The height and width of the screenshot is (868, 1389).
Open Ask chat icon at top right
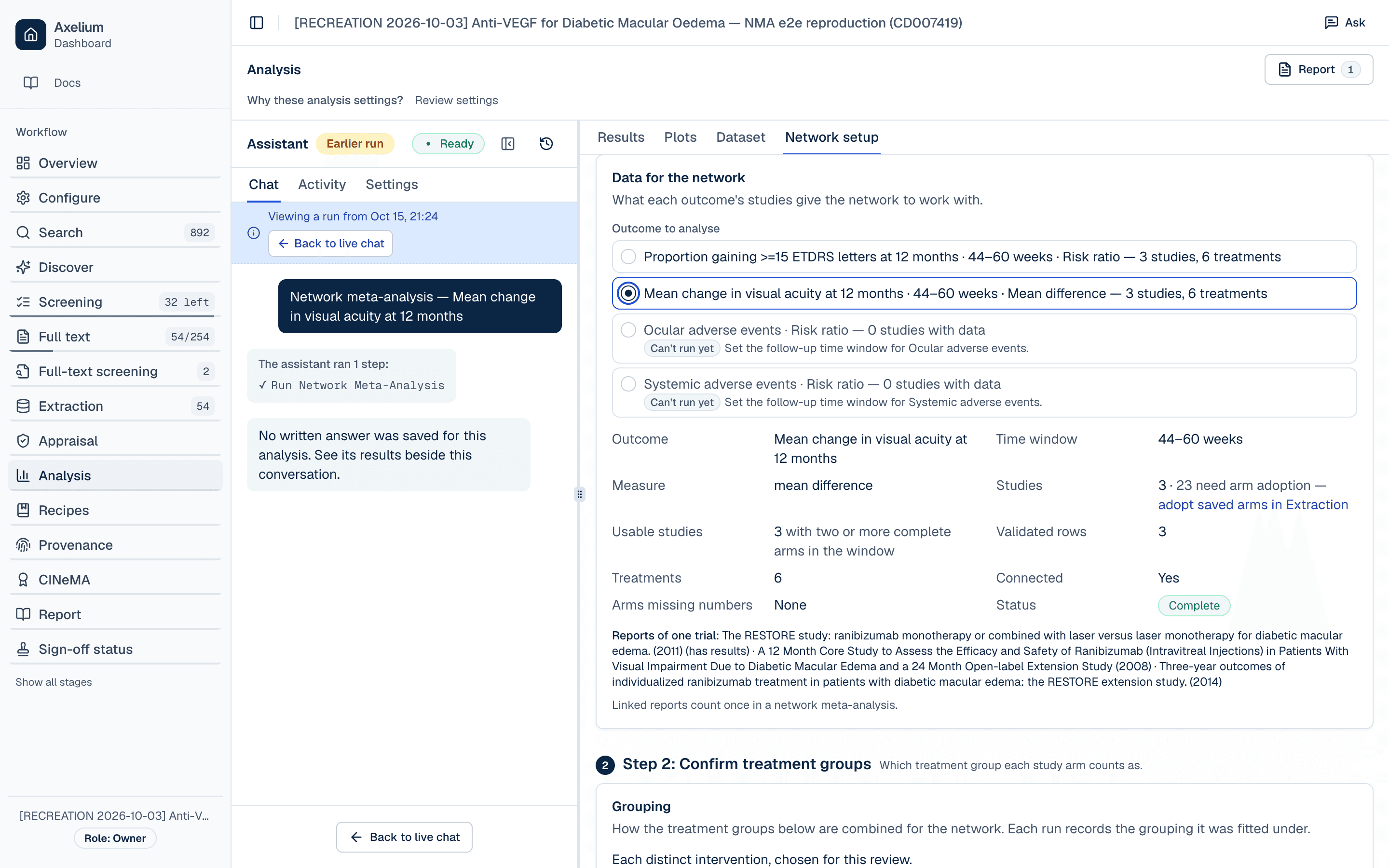coord(1331,22)
